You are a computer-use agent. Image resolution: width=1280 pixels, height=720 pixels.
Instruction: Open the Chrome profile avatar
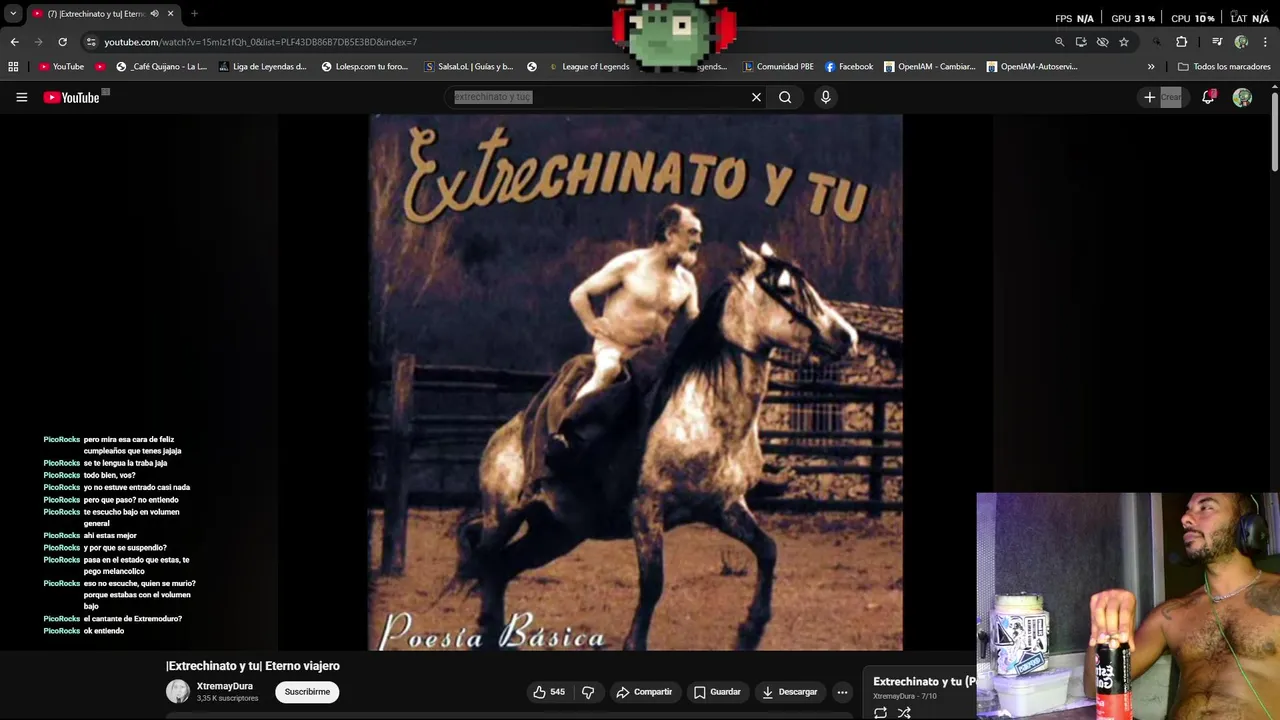(1241, 42)
